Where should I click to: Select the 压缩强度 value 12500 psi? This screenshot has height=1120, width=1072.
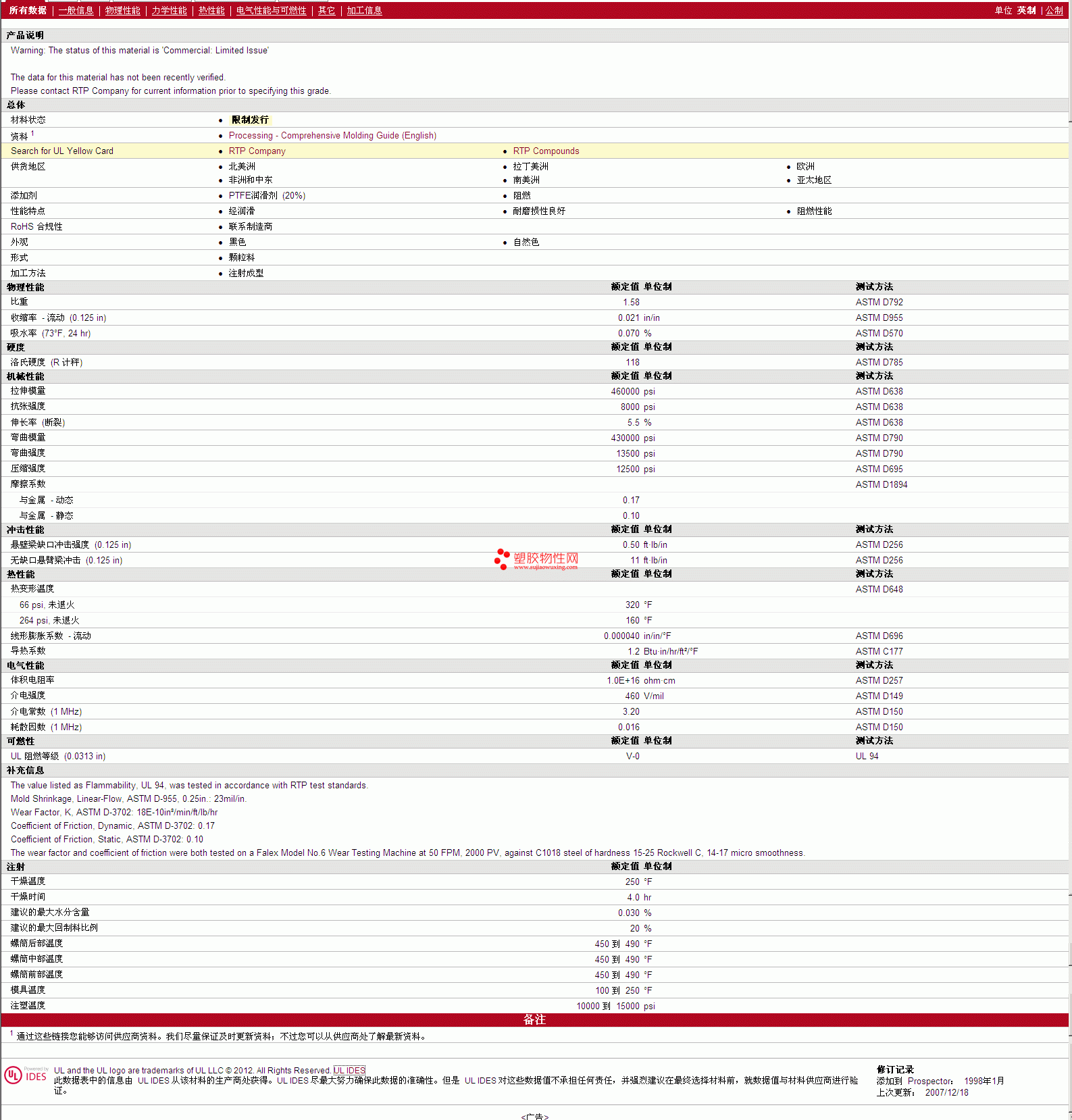[x=636, y=469]
